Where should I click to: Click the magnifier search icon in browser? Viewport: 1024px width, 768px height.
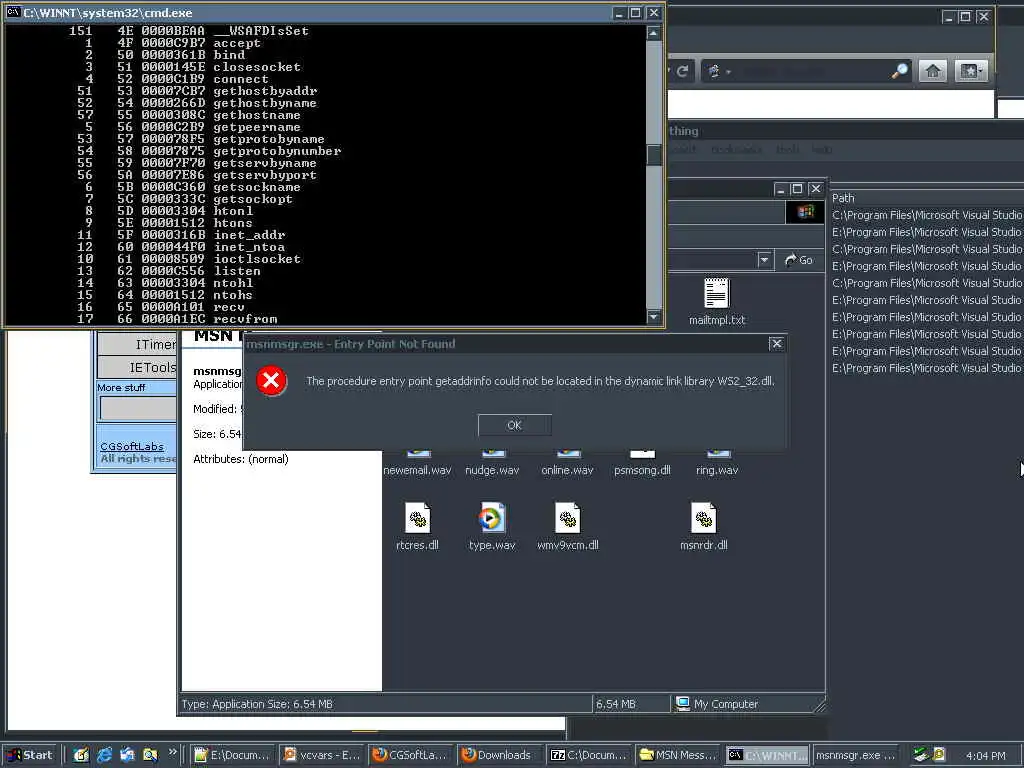(900, 71)
